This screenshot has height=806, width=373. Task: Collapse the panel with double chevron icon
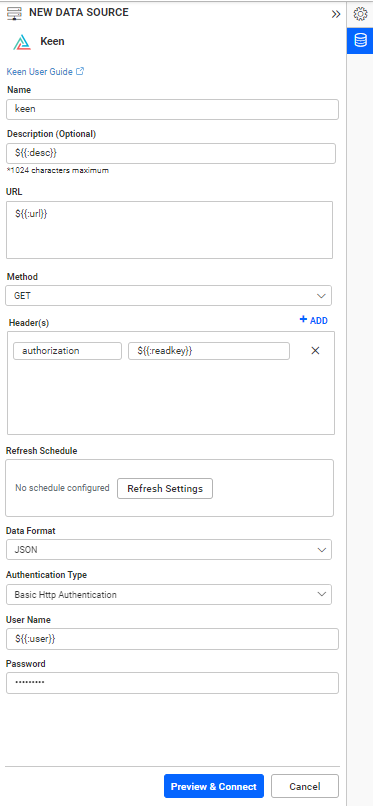pyautogui.click(x=336, y=14)
